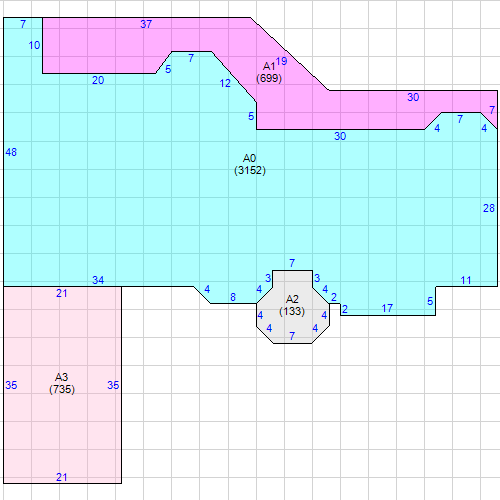Image resolution: width=500 pixels, height=500 pixels.
Task: Click the 35 dimension on A3's right side
Action: pos(113,385)
